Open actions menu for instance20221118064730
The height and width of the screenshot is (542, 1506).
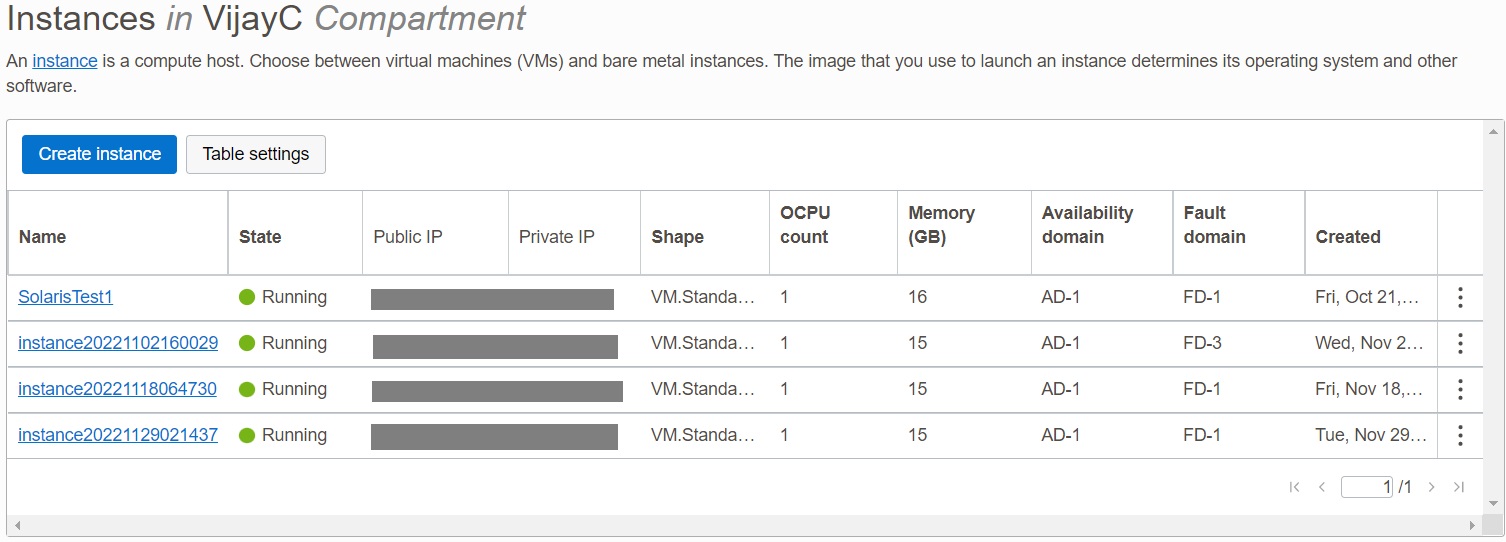pyautogui.click(x=1460, y=389)
